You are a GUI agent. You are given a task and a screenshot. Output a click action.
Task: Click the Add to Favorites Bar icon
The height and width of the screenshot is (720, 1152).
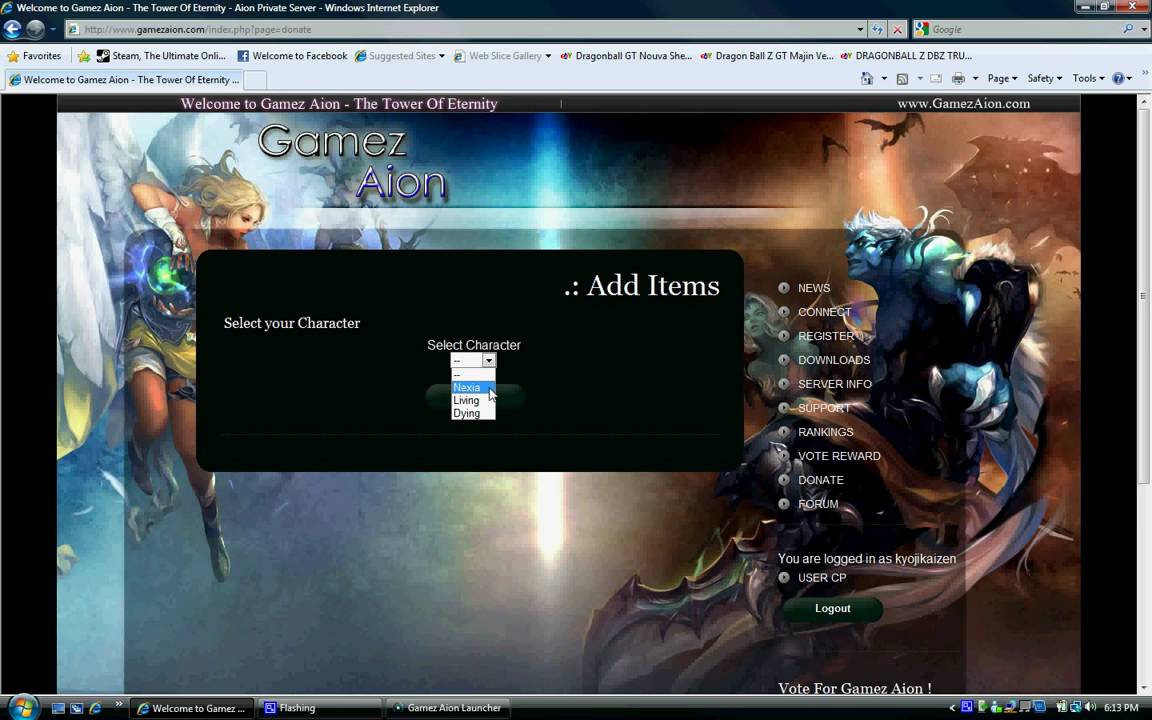coord(84,56)
